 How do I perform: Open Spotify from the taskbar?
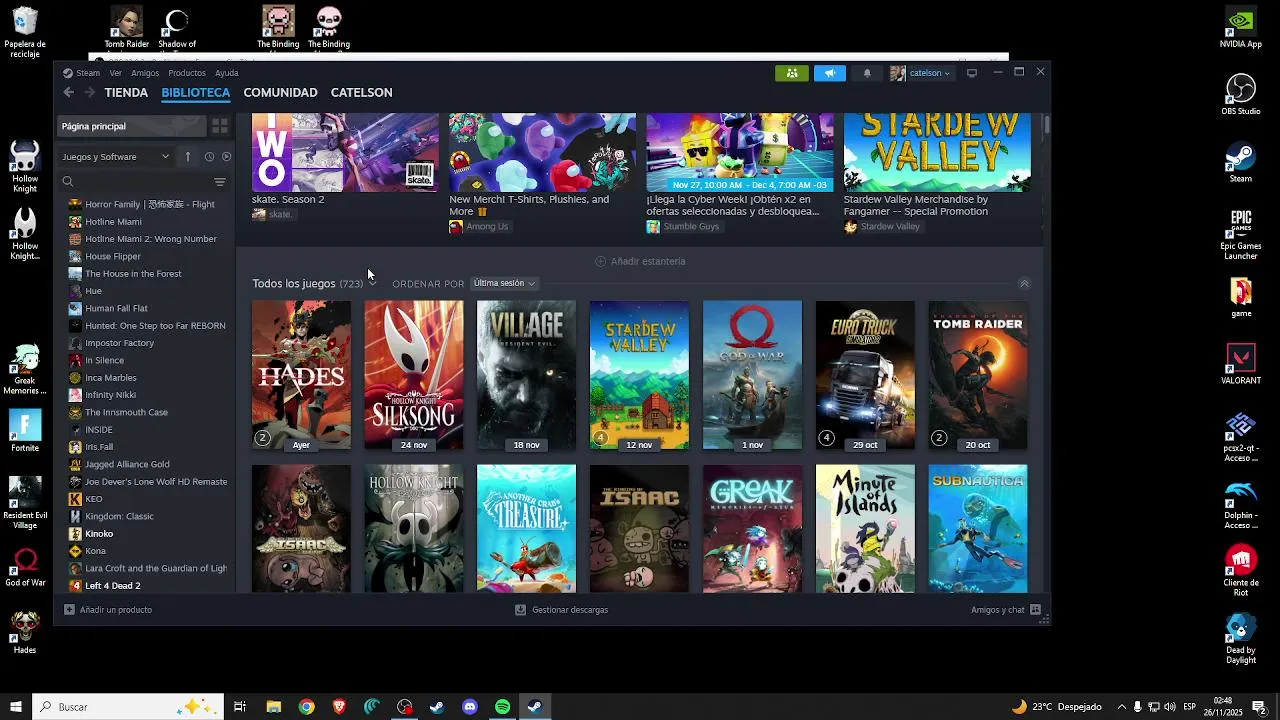(503, 707)
